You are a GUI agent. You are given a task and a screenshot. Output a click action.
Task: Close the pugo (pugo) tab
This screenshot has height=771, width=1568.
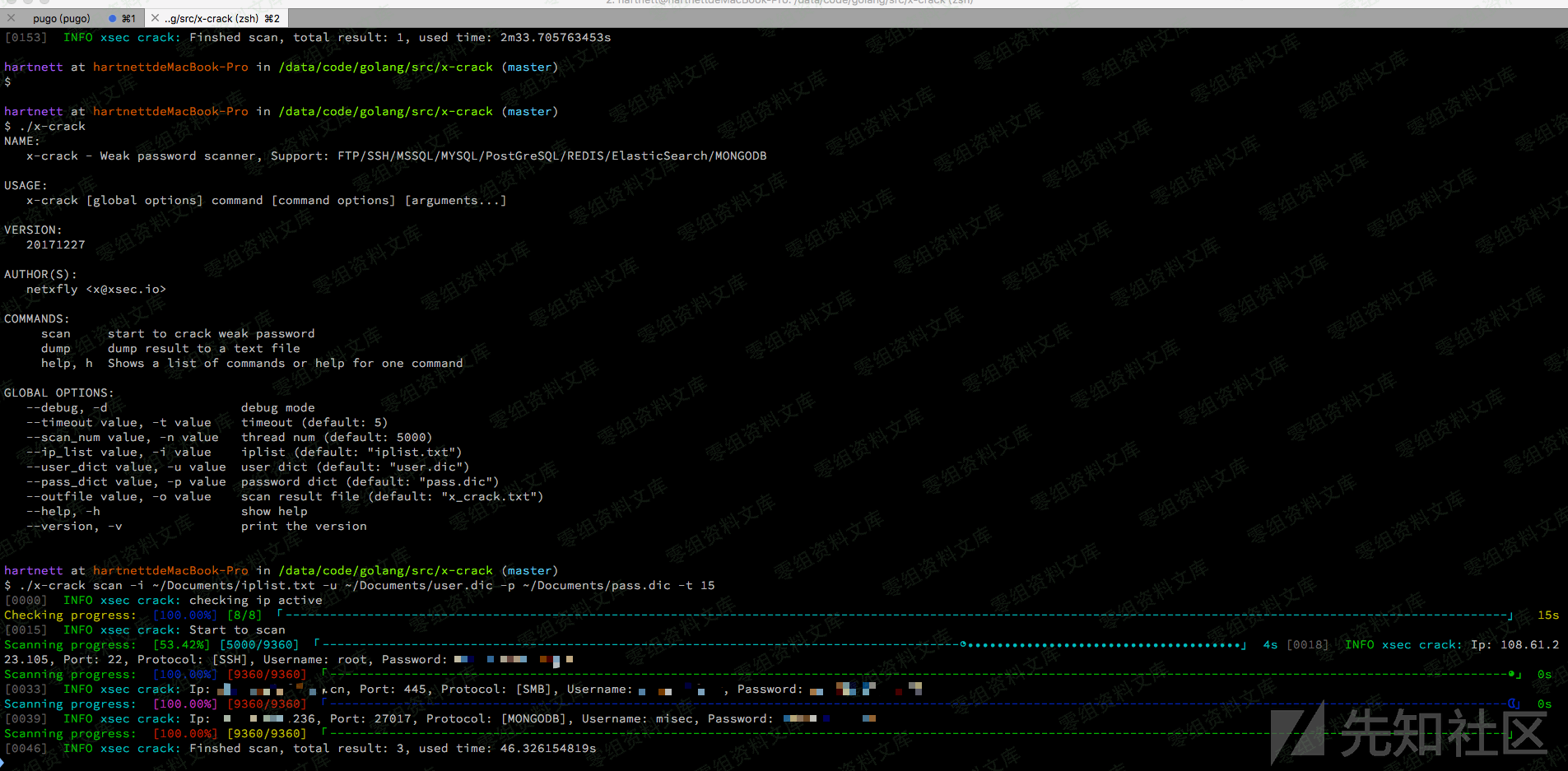(x=11, y=18)
